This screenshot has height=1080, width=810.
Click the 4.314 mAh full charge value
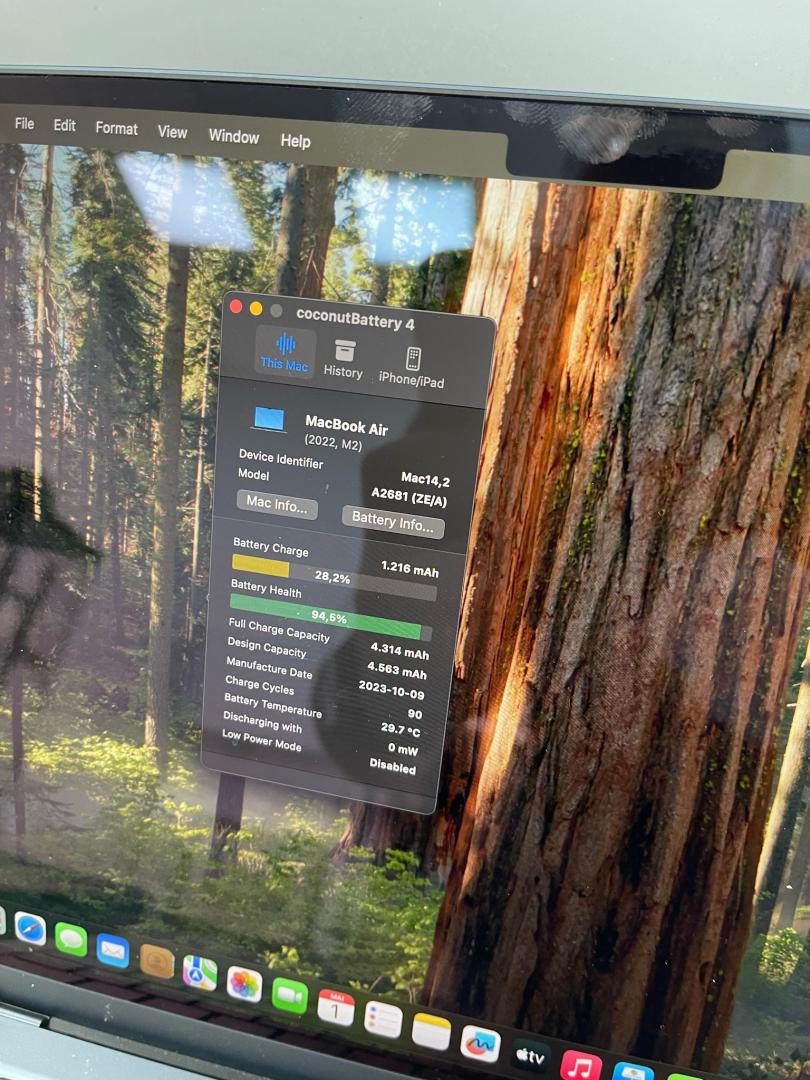(x=399, y=650)
